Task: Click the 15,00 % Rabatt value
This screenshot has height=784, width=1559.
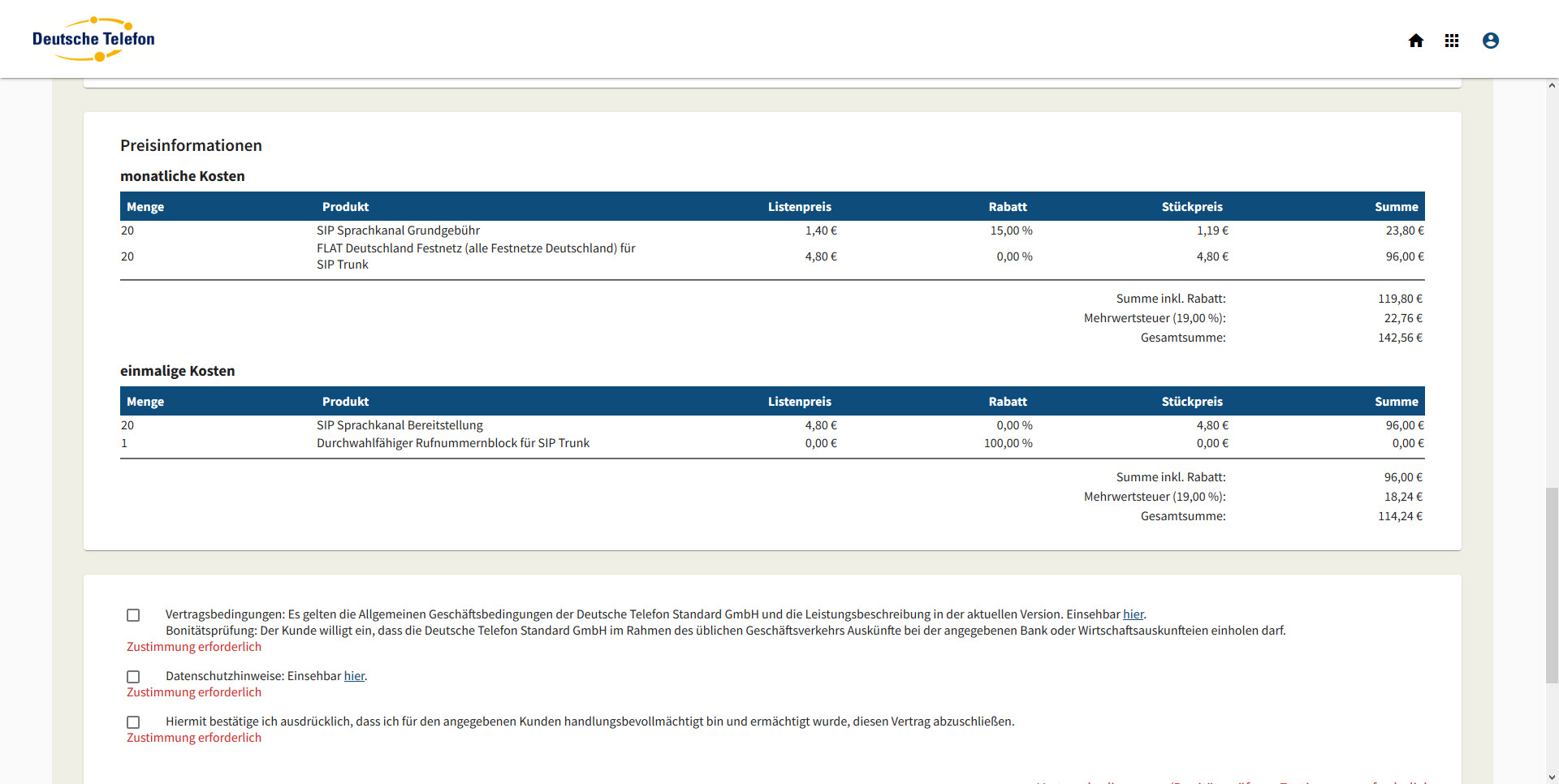Action: tap(1011, 230)
